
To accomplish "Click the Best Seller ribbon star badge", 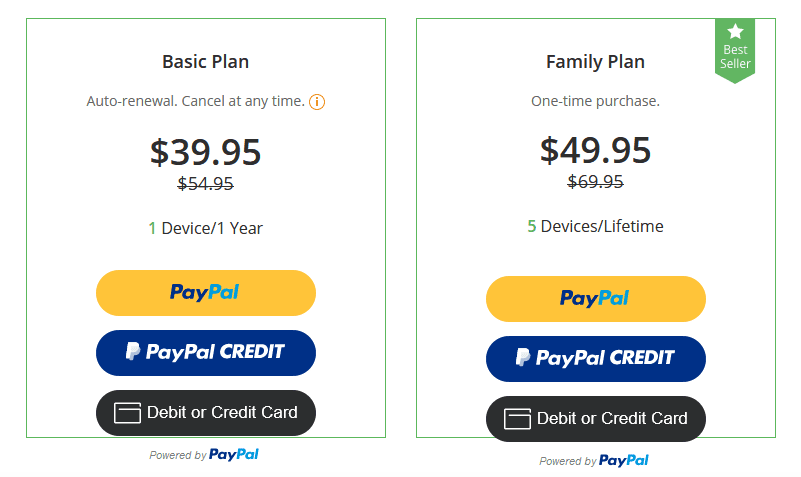I will point(735,50).
